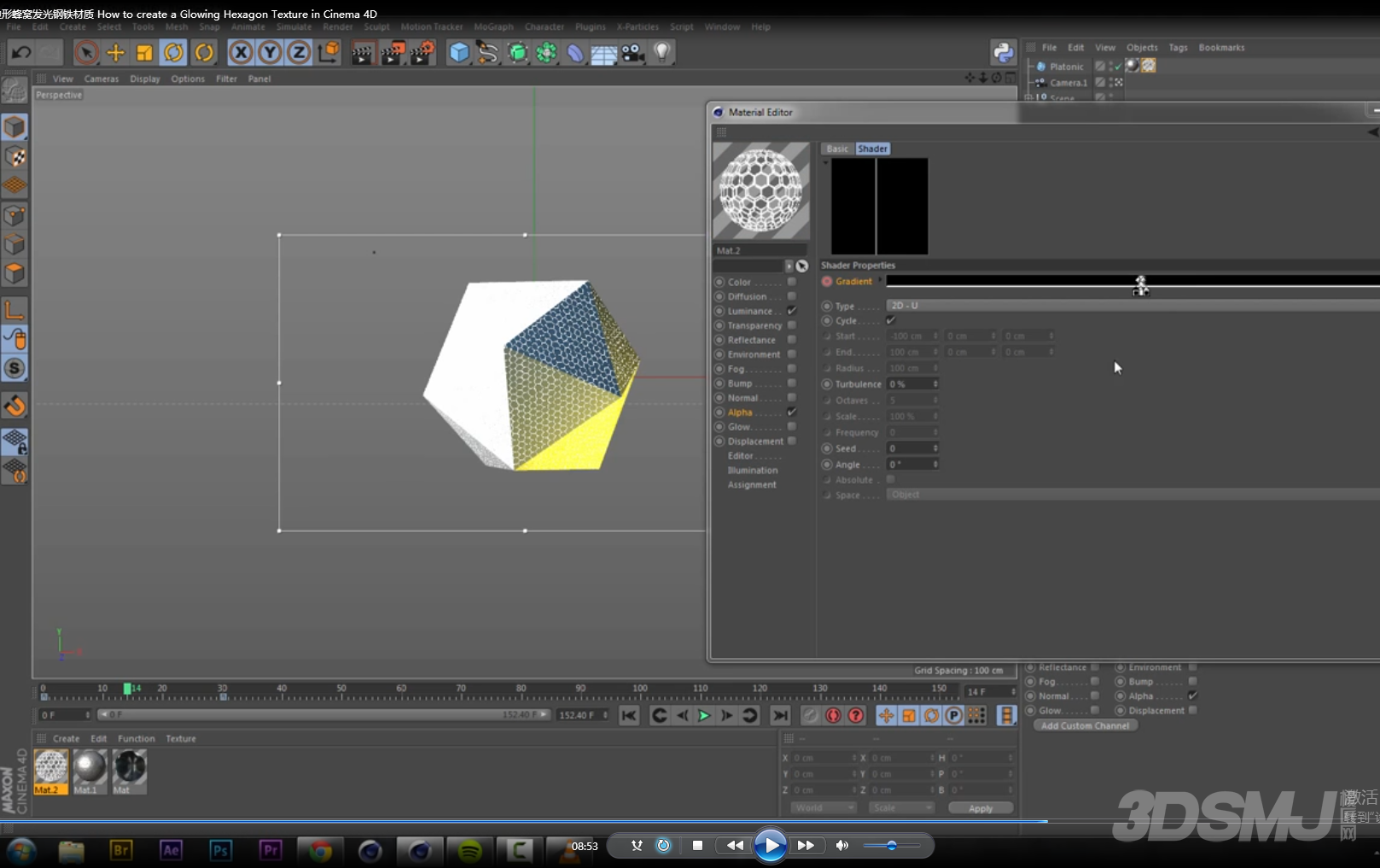Open the Scale dropdown in Coordinates panel

tap(901, 807)
